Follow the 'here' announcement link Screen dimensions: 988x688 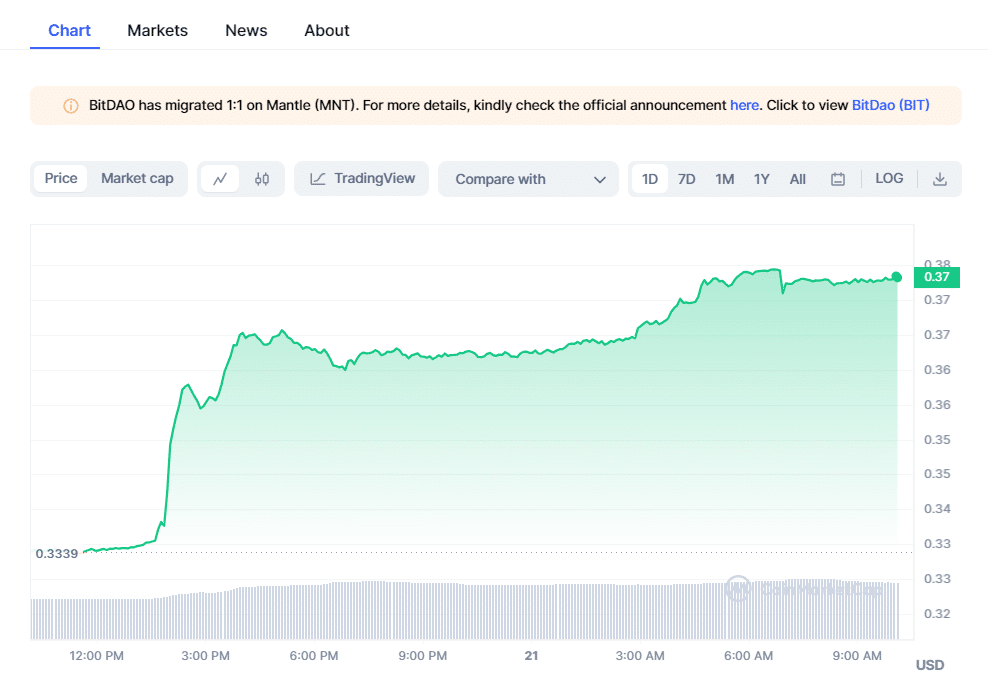(x=744, y=105)
